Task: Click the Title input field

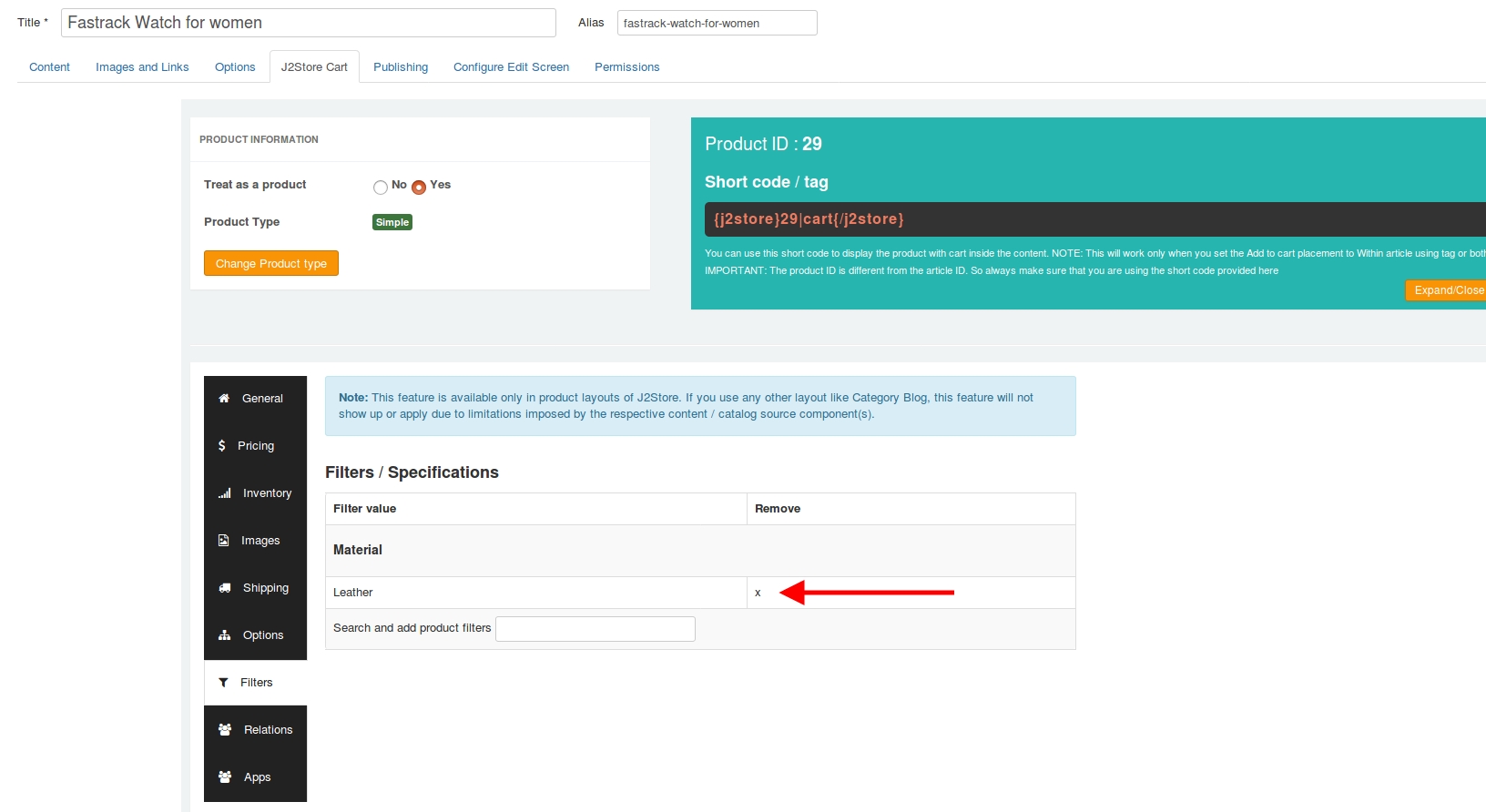Action: [x=308, y=23]
